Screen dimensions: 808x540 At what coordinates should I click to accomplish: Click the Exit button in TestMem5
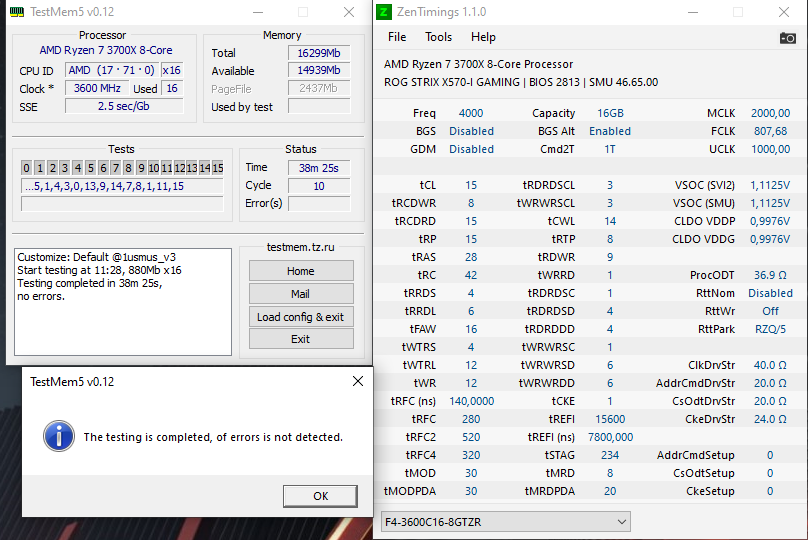coord(301,339)
